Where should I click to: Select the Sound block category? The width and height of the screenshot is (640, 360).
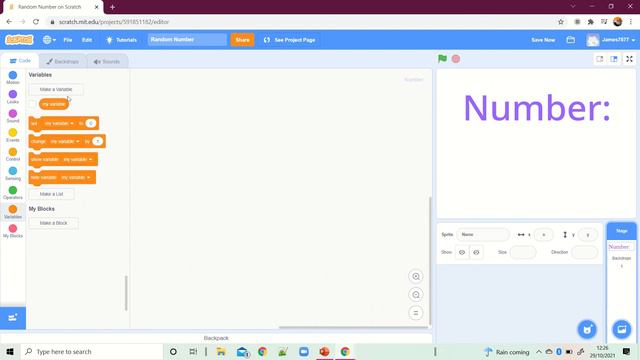coord(13,116)
